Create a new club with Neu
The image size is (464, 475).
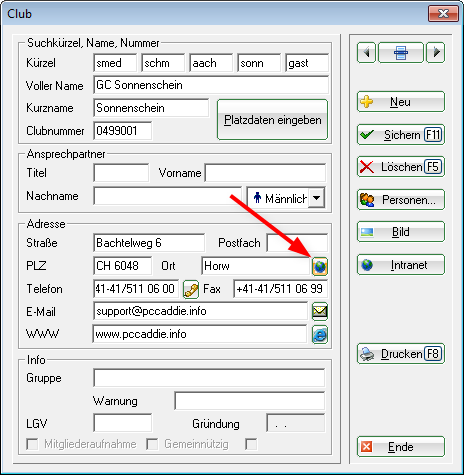click(x=401, y=102)
